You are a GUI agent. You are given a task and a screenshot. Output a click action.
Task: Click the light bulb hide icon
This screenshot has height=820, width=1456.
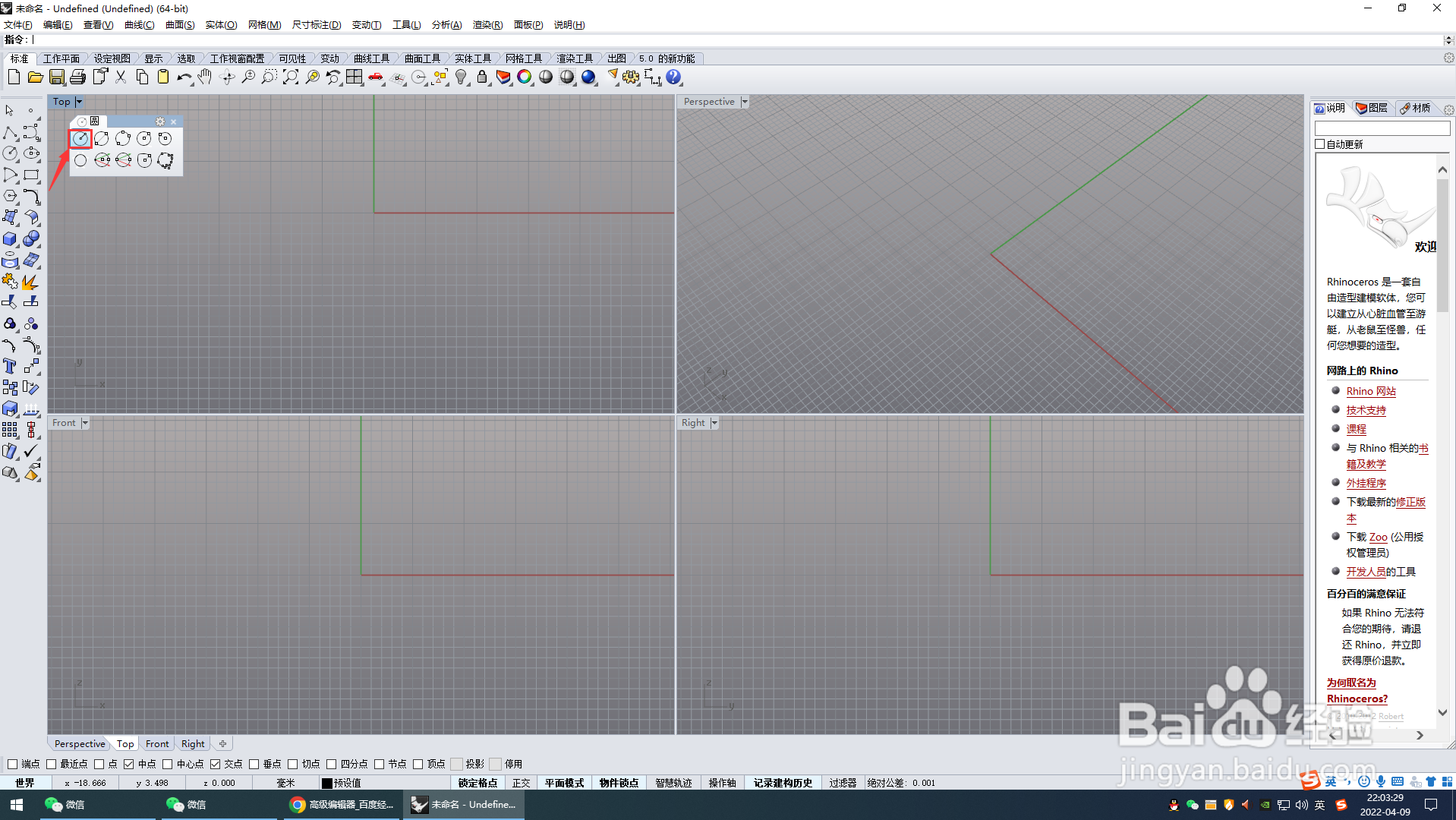tap(461, 77)
